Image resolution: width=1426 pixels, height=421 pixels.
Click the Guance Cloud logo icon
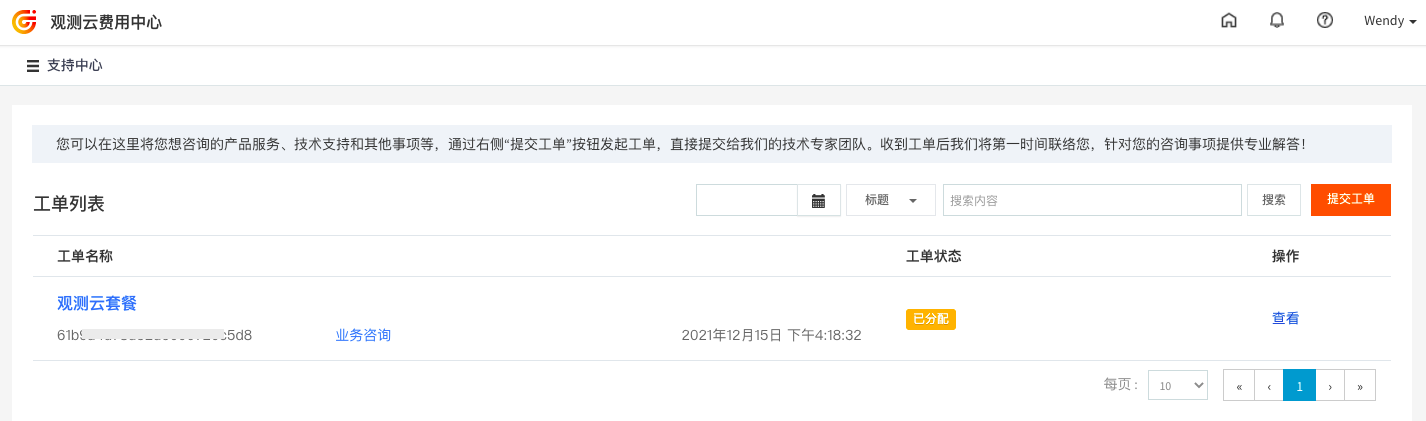coord(24,21)
